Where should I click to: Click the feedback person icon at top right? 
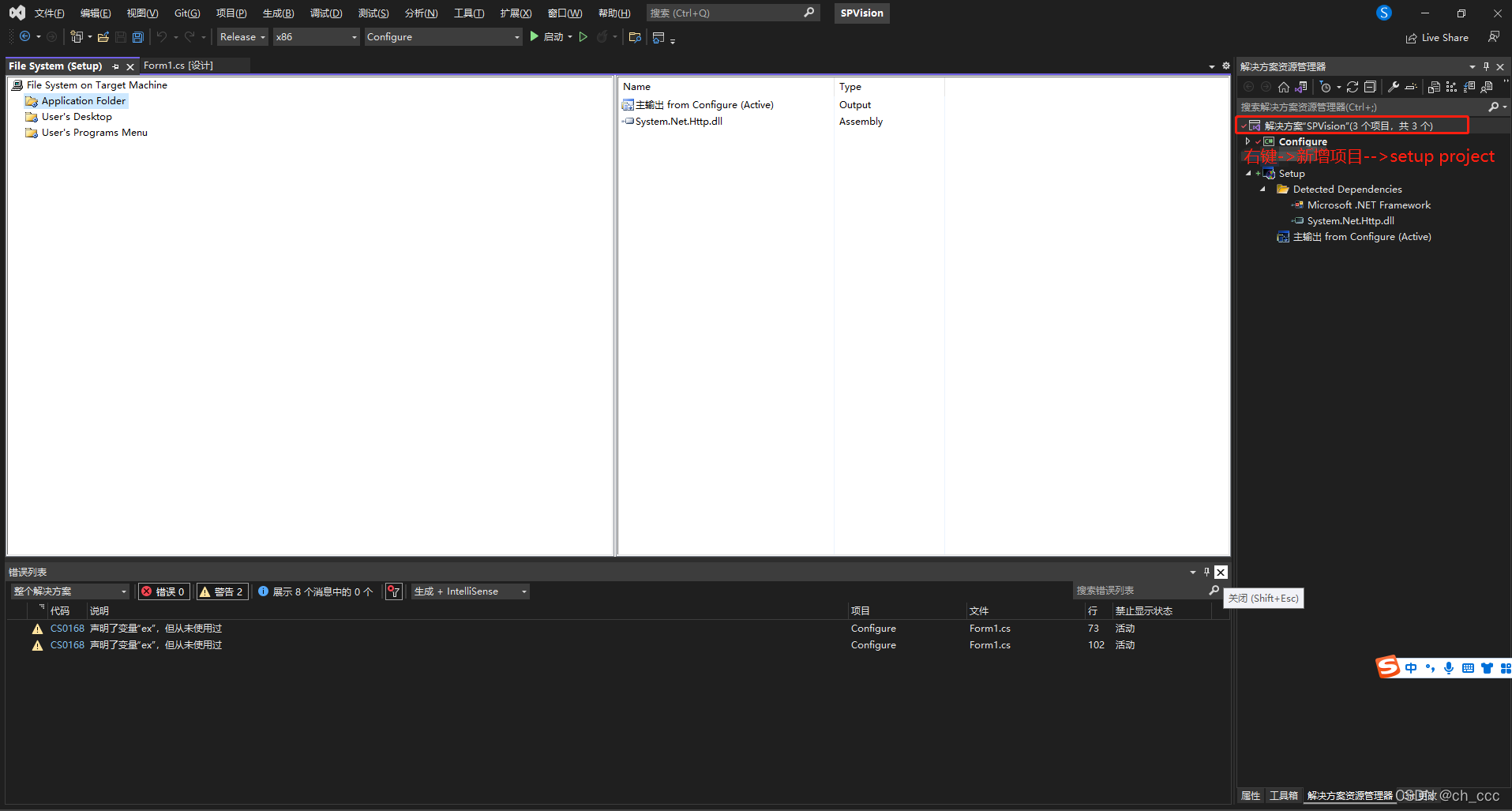(1493, 37)
